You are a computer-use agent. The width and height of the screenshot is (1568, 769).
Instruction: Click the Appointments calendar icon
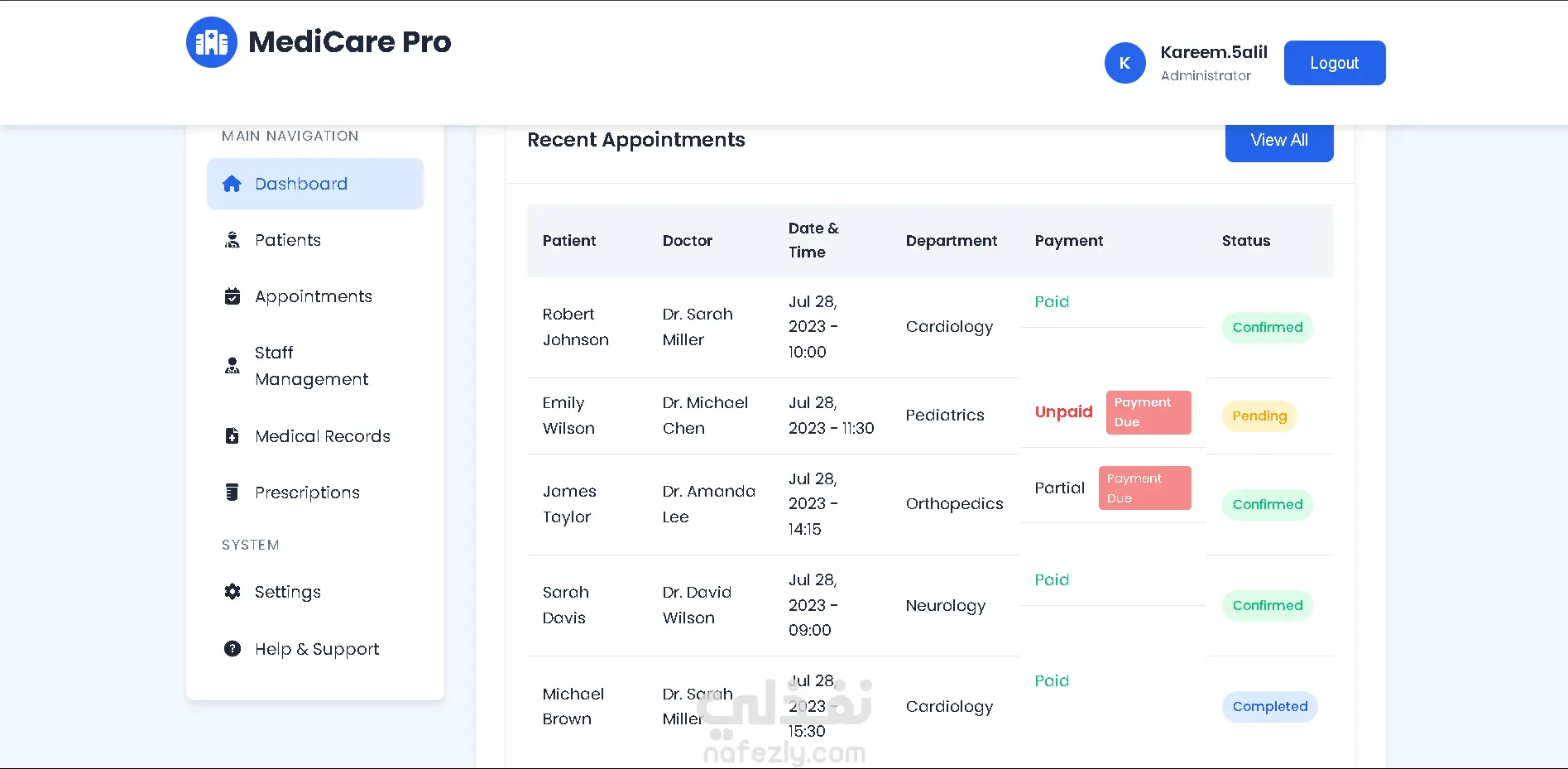[x=233, y=296]
